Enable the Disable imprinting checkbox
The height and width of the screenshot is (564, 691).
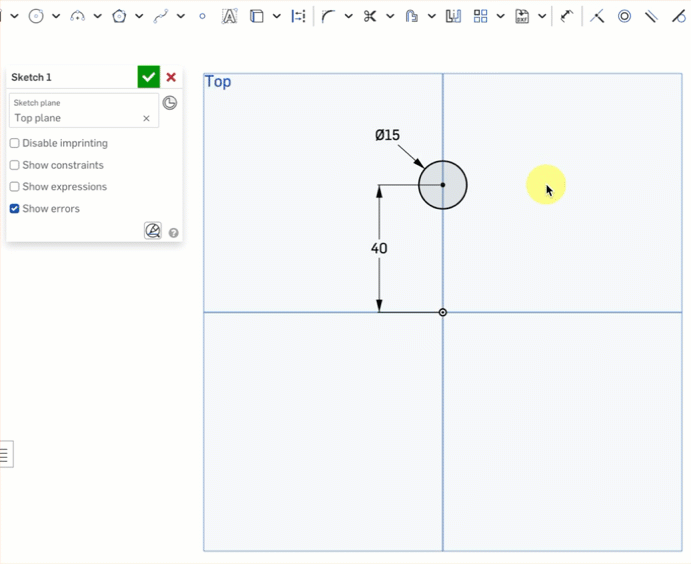[x=15, y=143]
